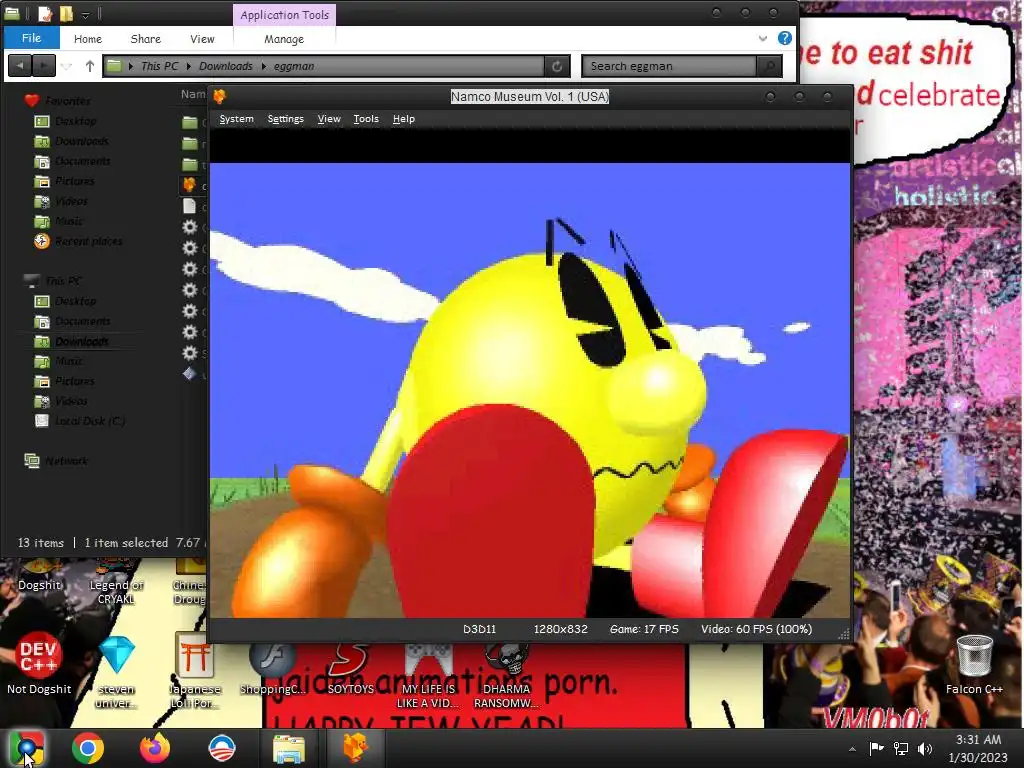Refresh the eggman folder

point(557,66)
